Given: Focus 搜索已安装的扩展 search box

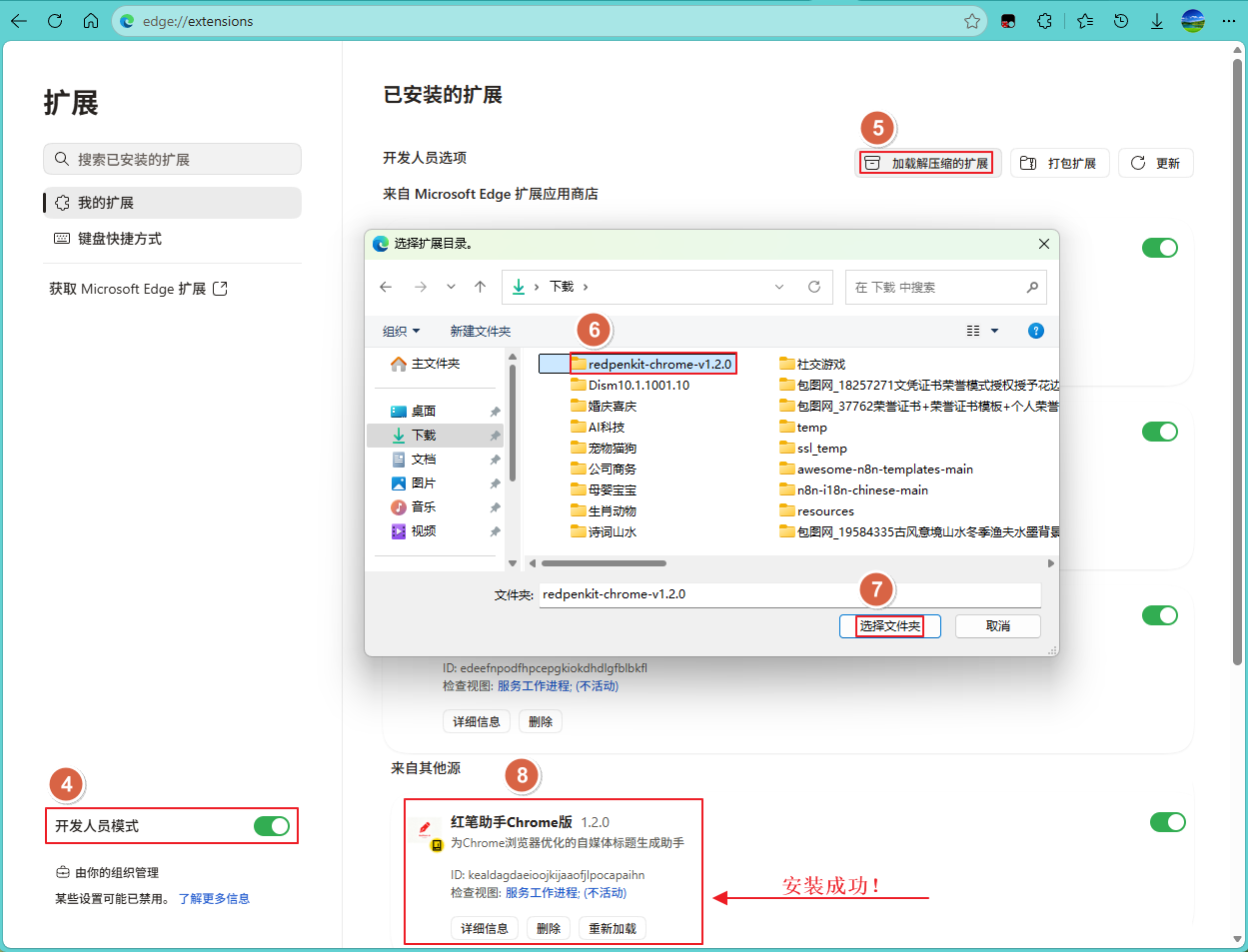Looking at the screenshot, I should pyautogui.click(x=172, y=159).
